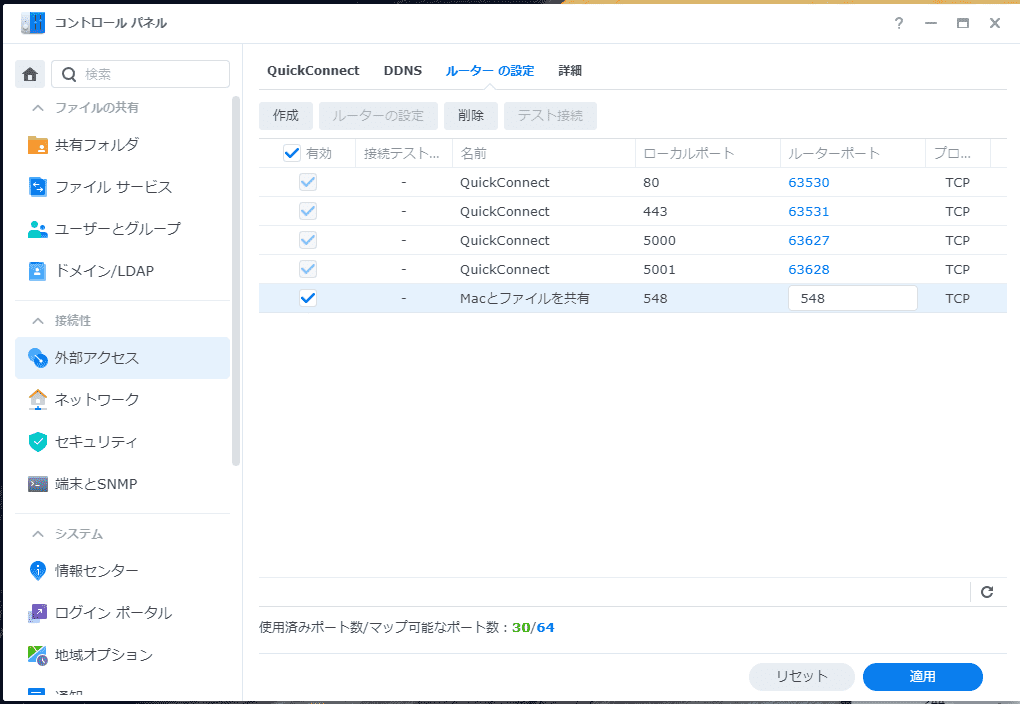1020x704 pixels.
Task: Click router port link 63530
Action: [809, 182]
